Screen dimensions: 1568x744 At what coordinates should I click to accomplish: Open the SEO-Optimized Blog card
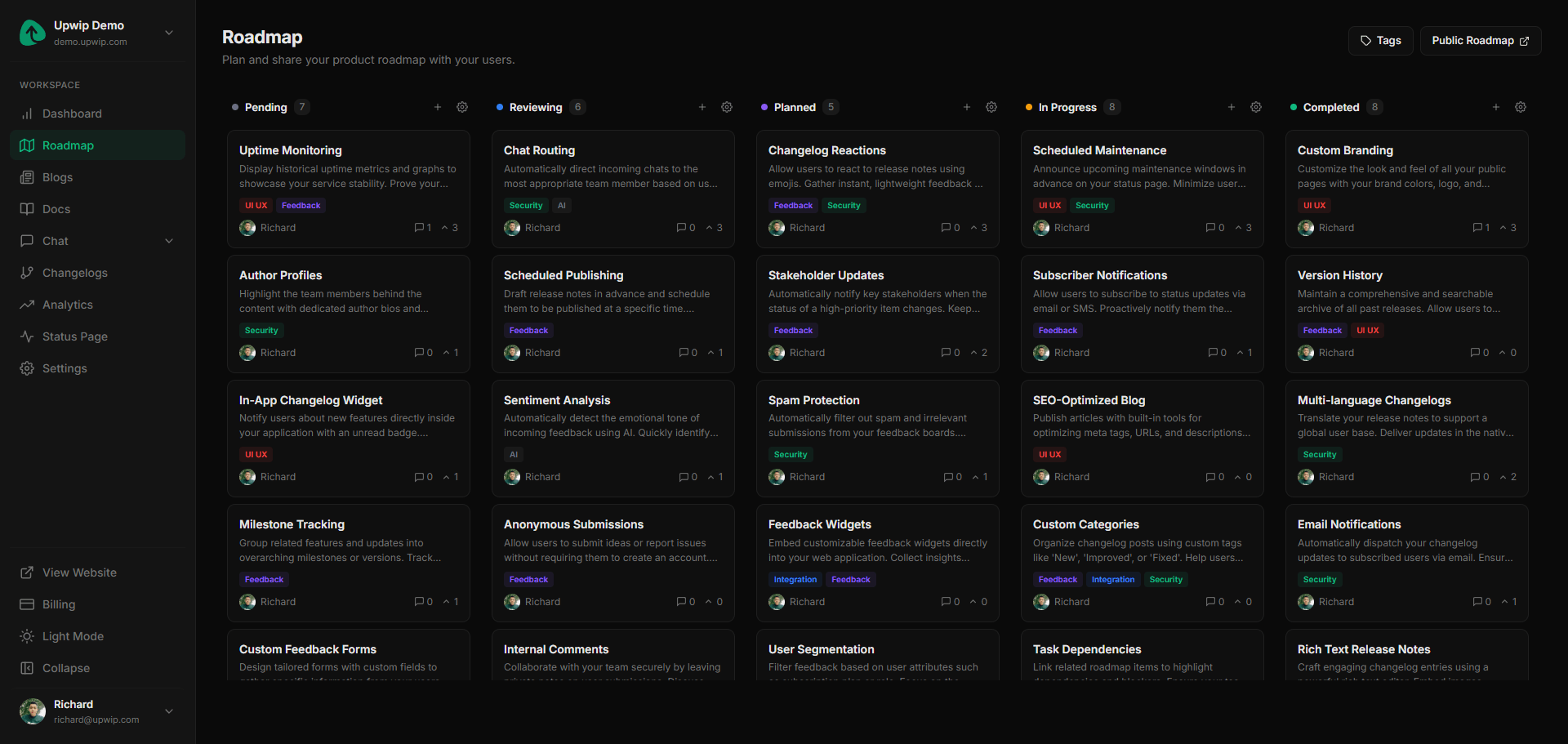click(1143, 439)
